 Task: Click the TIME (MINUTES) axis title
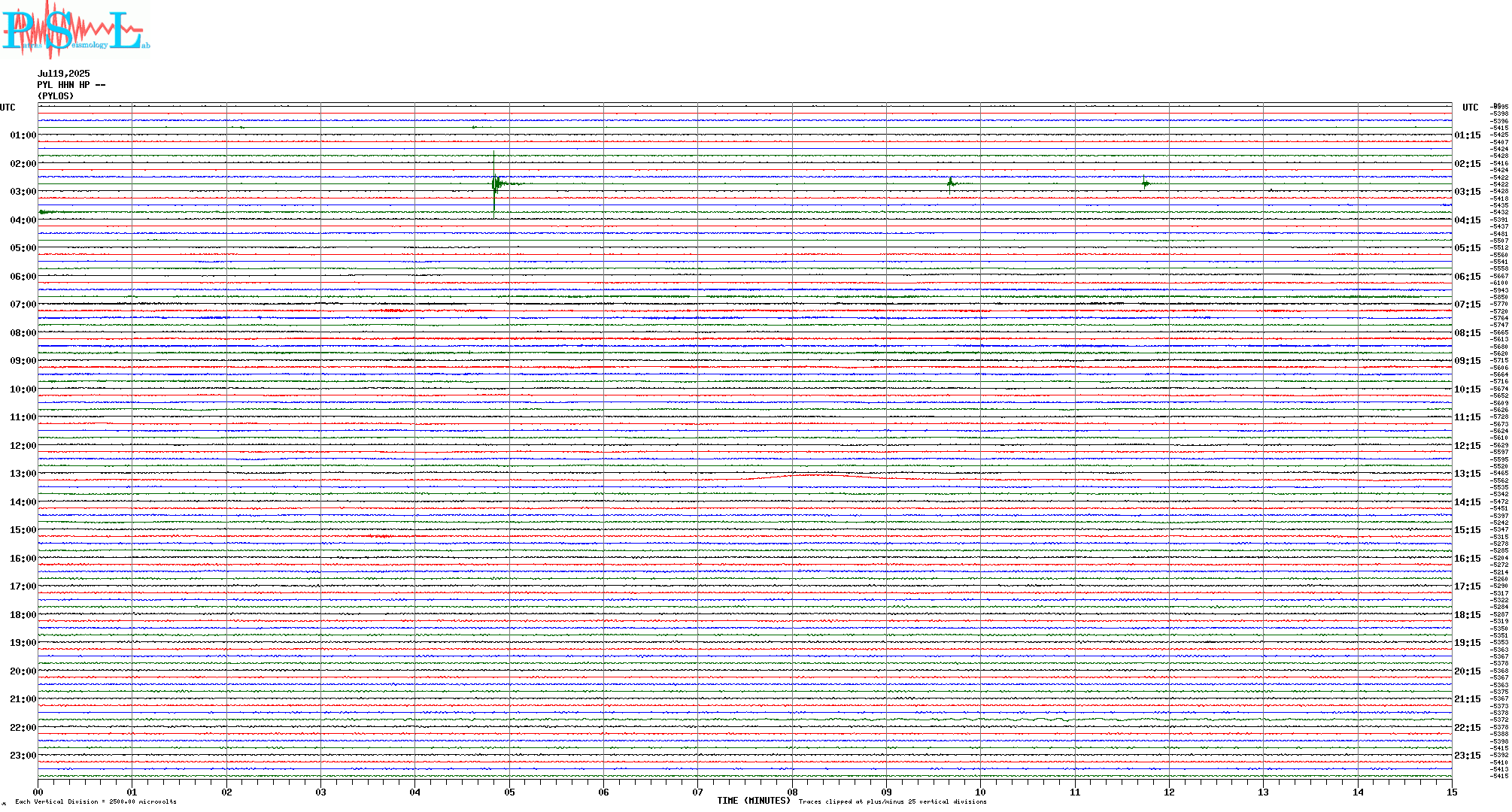tap(754, 801)
